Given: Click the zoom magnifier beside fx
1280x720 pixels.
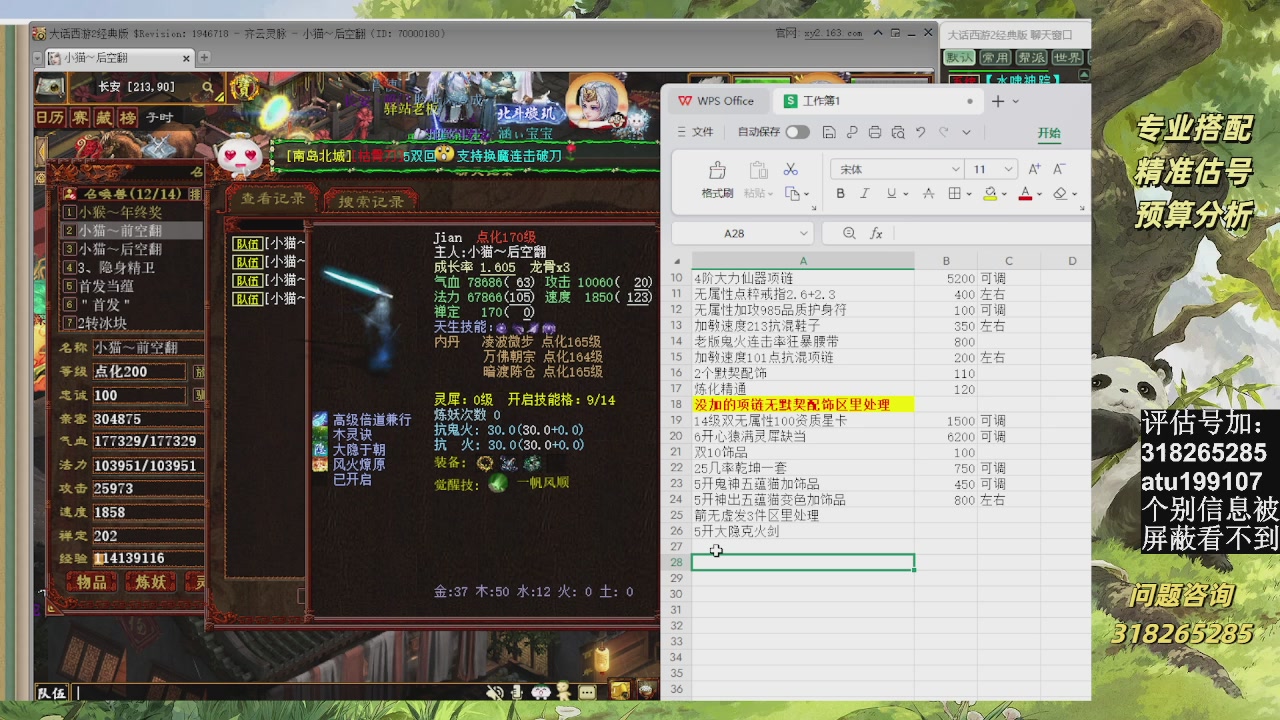Looking at the screenshot, I should [849, 233].
